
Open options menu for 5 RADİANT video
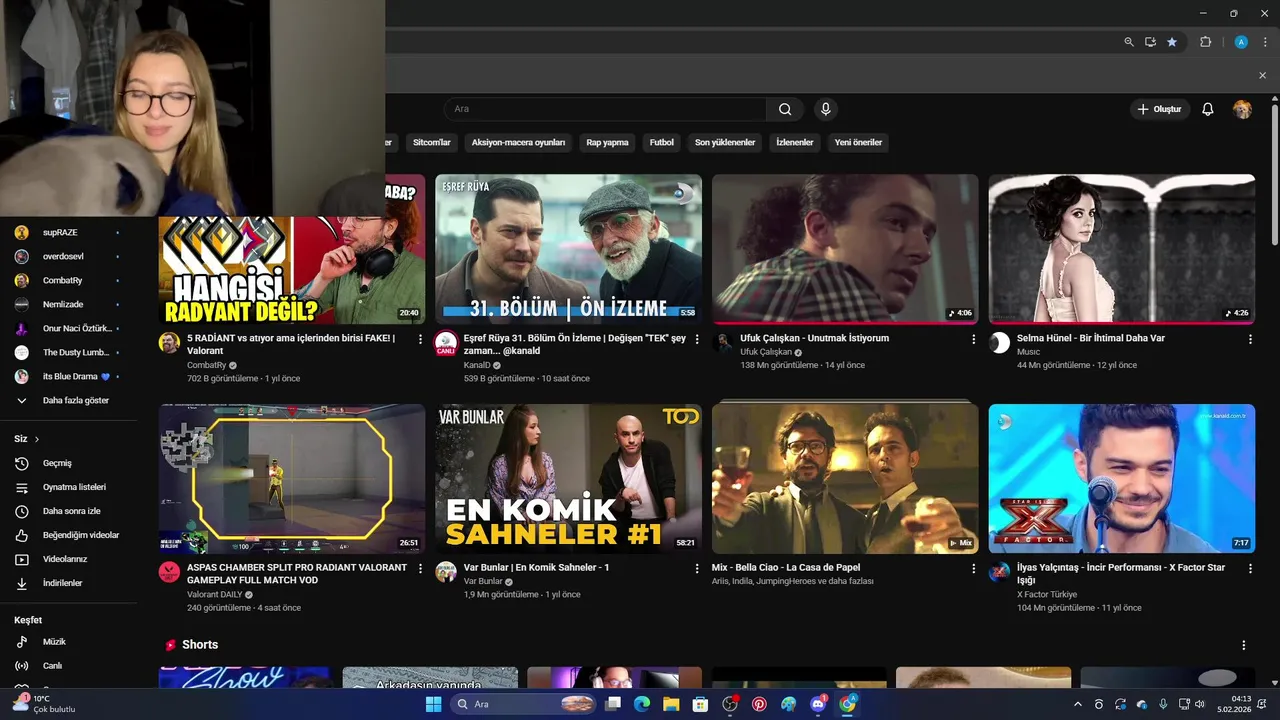420,339
